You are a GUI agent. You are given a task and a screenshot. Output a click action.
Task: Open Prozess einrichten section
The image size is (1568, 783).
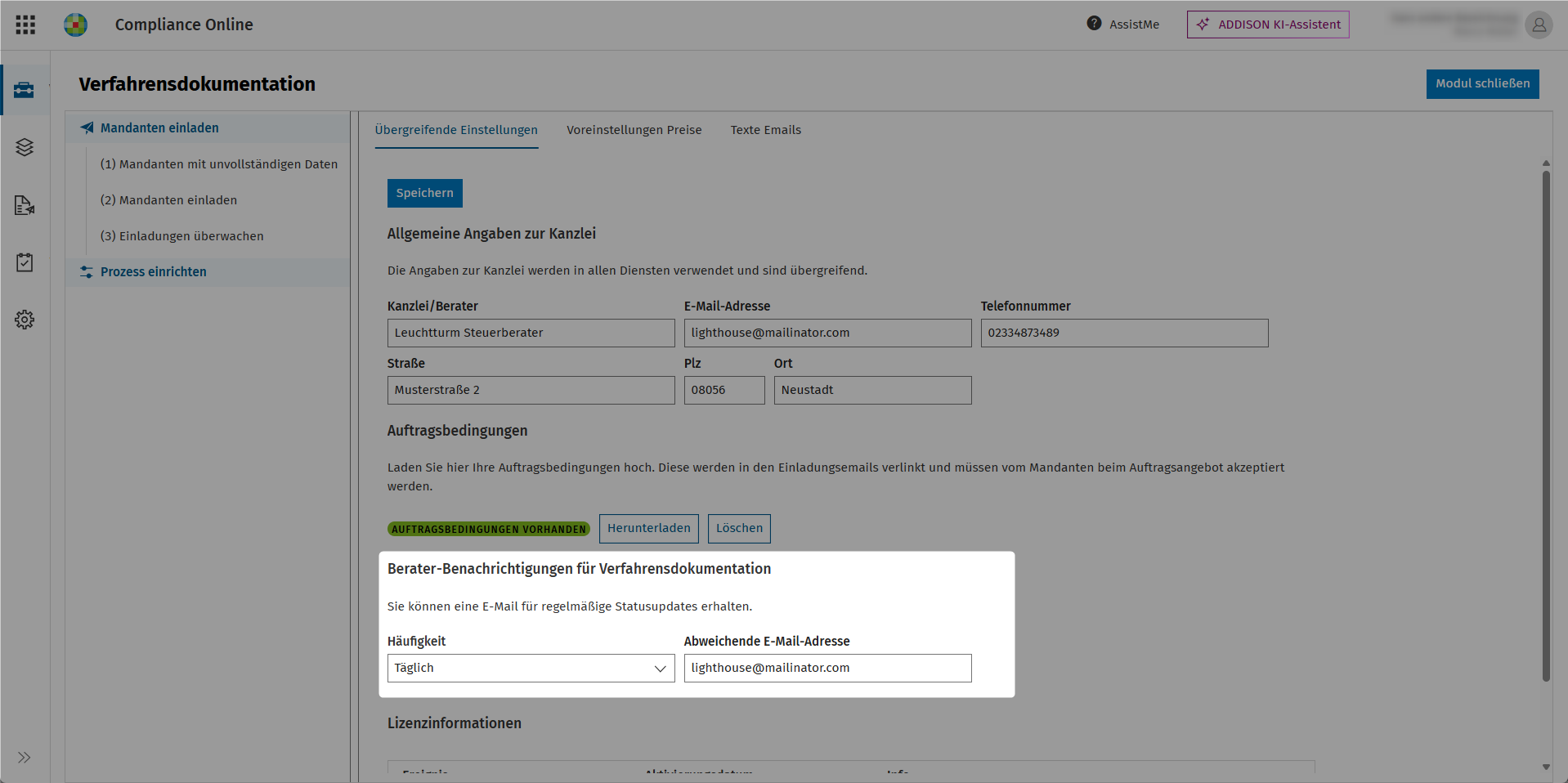click(208, 271)
